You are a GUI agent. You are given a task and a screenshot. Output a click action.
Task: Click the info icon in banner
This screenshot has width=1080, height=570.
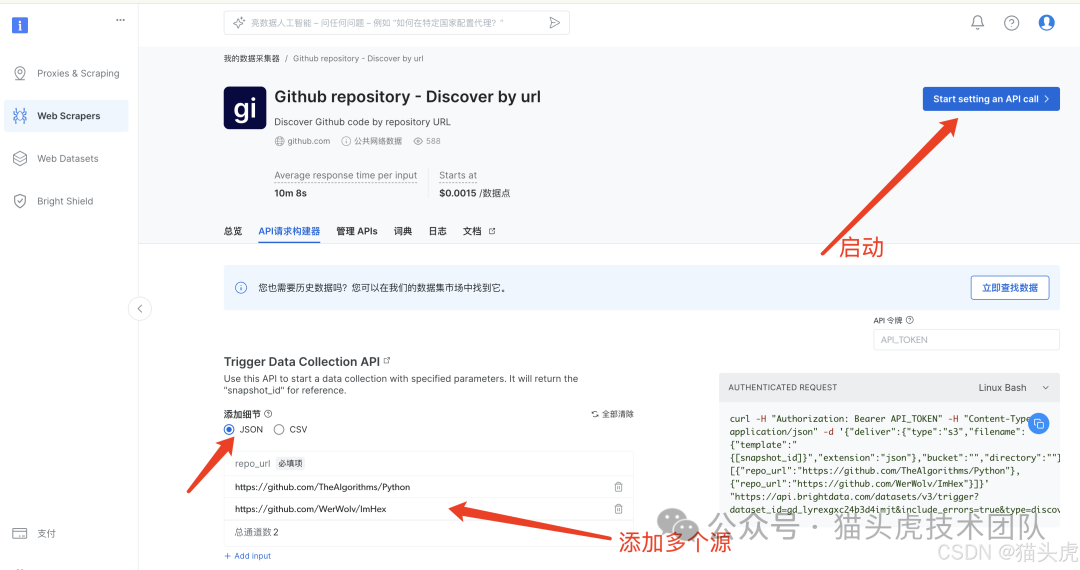pyautogui.click(x=241, y=288)
